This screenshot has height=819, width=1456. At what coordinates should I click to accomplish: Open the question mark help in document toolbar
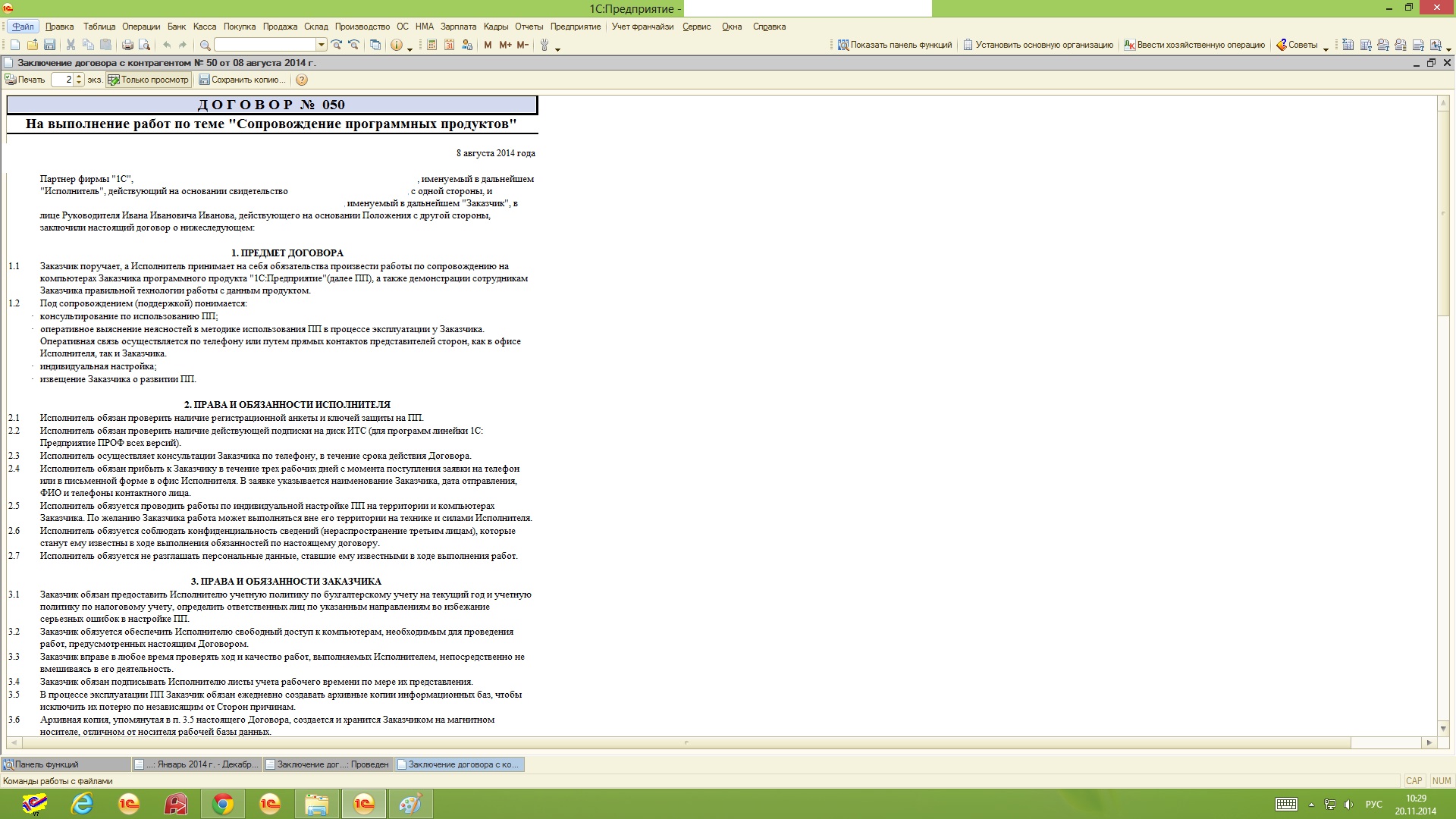point(302,80)
